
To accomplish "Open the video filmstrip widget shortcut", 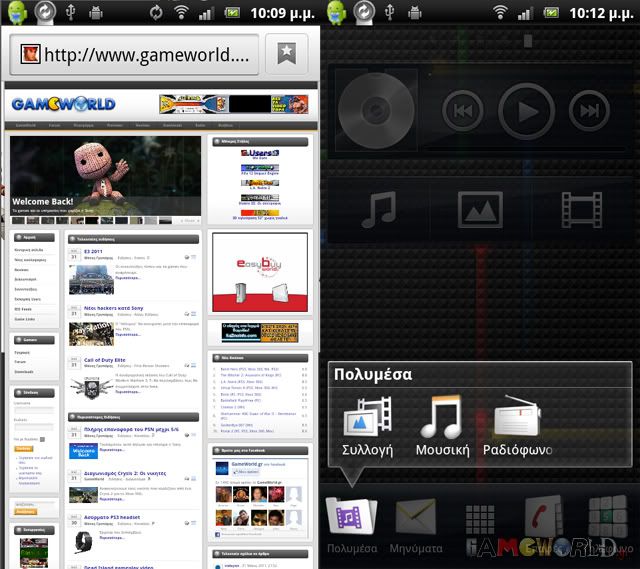I will tap(581, 210).
